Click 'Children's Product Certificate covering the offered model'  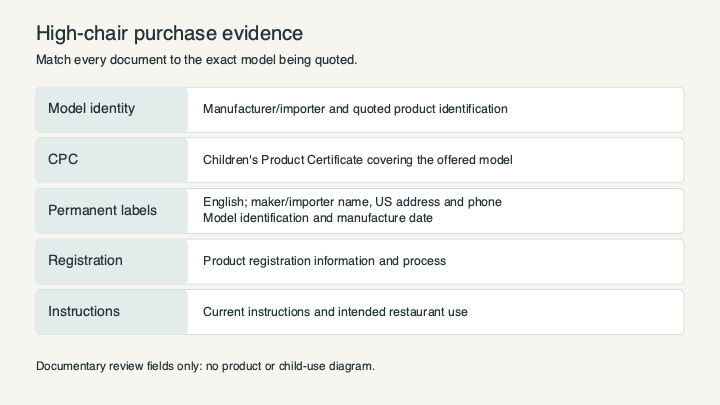pyautogui.click(x=358, y=160)
